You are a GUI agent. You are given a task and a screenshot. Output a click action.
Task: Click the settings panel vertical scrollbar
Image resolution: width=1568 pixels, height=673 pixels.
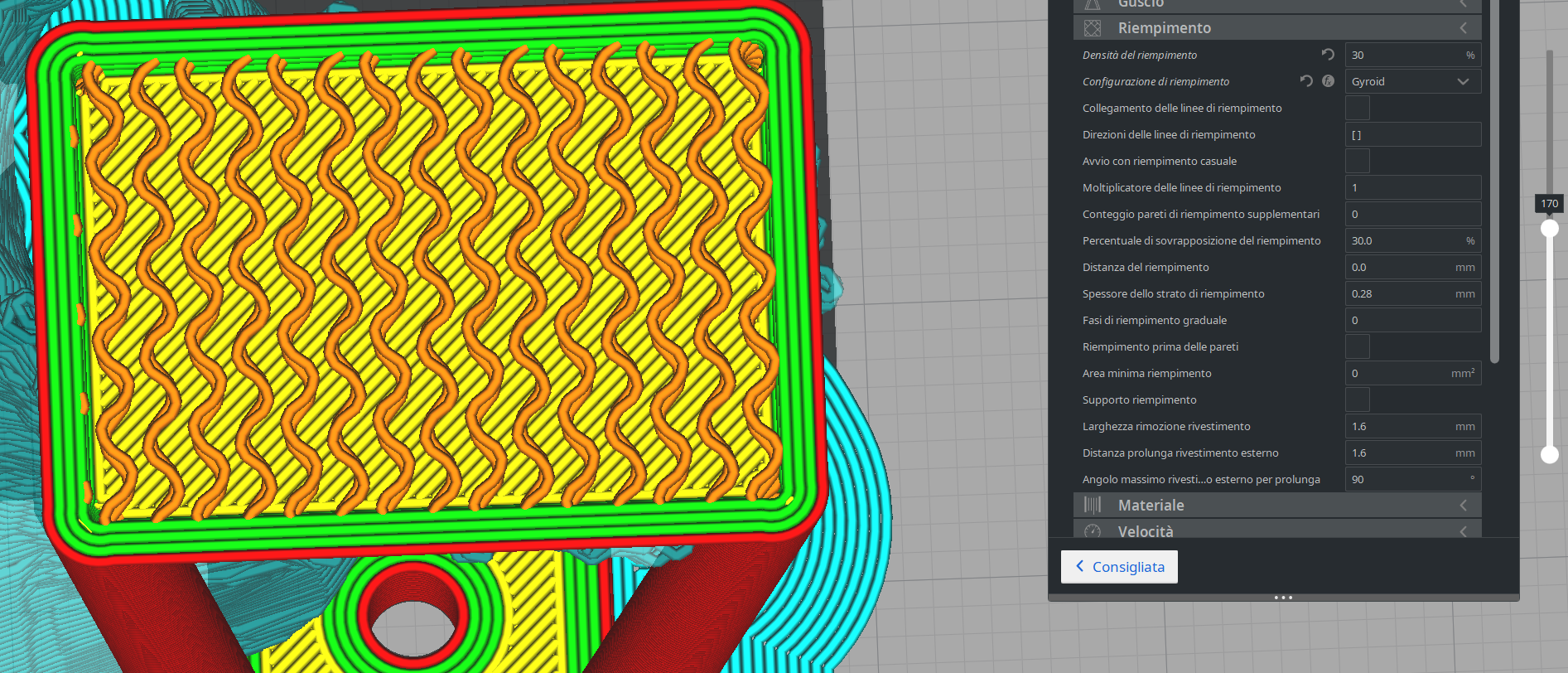click(1494, 182)
